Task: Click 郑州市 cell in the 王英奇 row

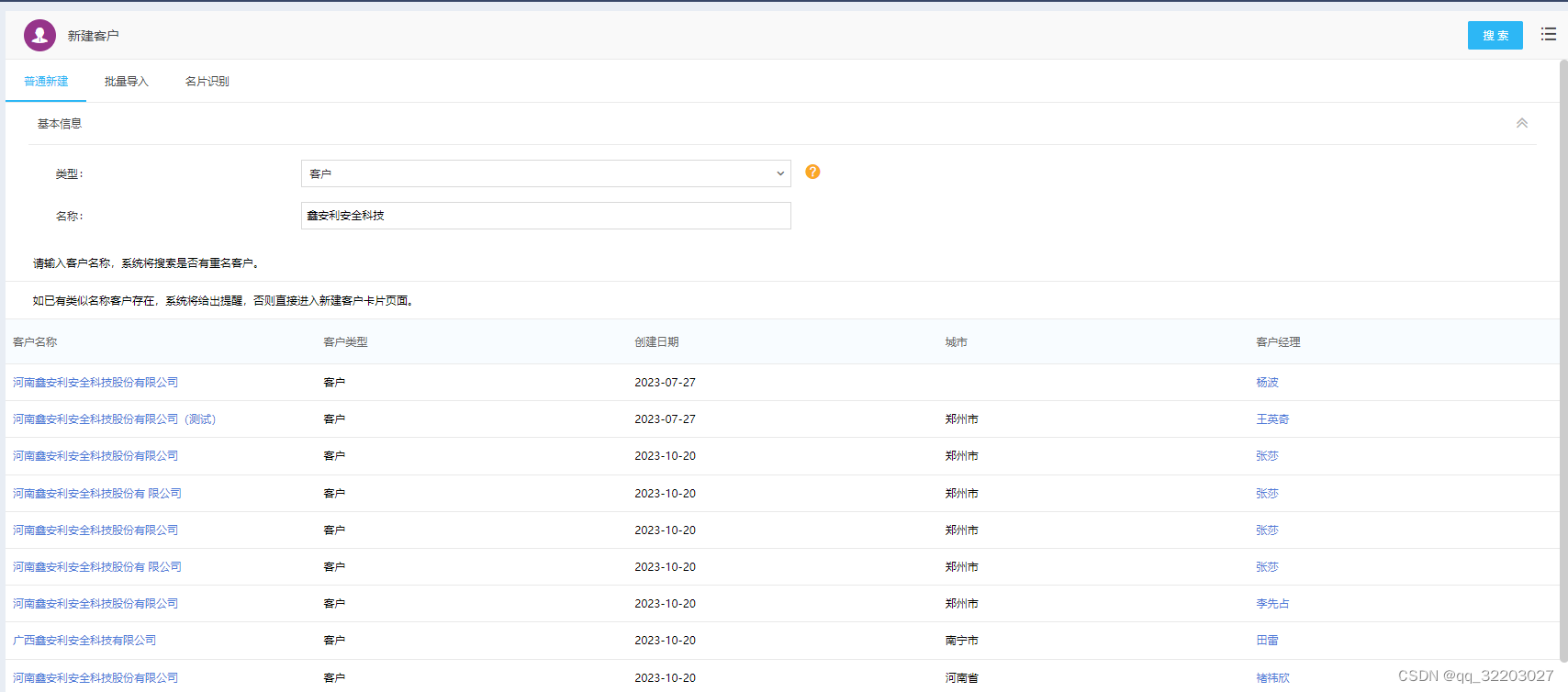Action: [x=961, y=419]
